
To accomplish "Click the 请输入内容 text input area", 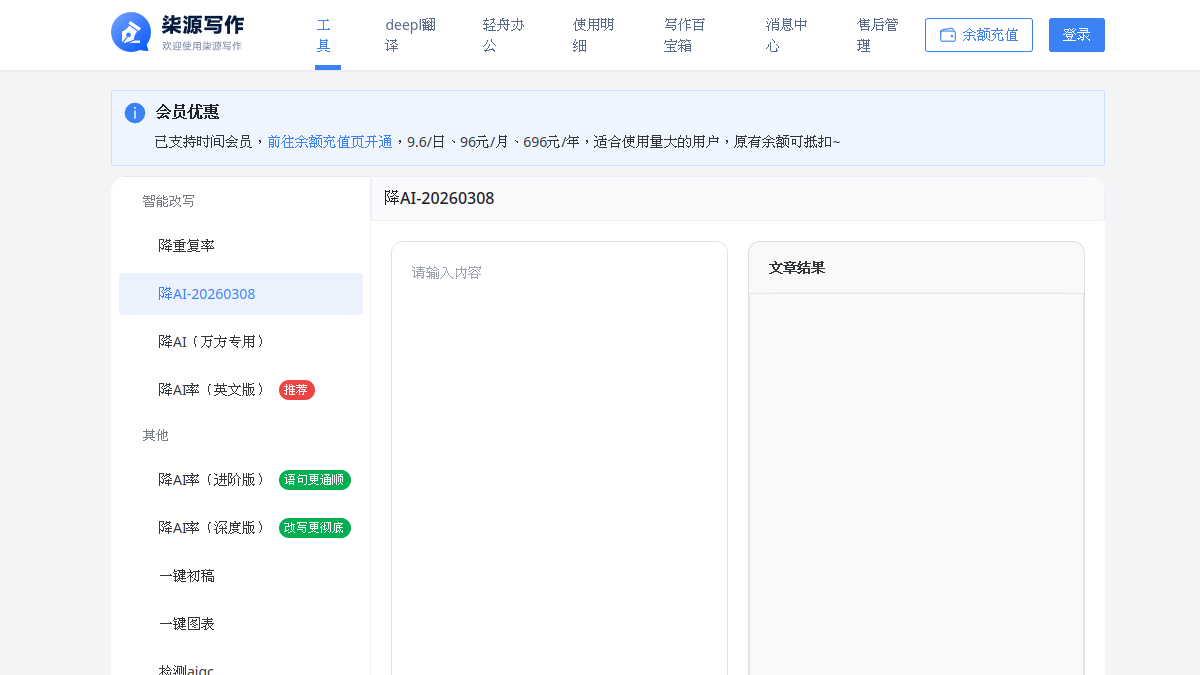I will coord(559,458).
